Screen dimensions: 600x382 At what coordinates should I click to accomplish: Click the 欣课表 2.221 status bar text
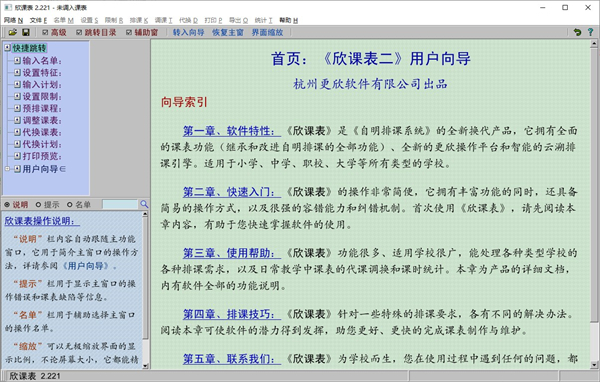34,376
